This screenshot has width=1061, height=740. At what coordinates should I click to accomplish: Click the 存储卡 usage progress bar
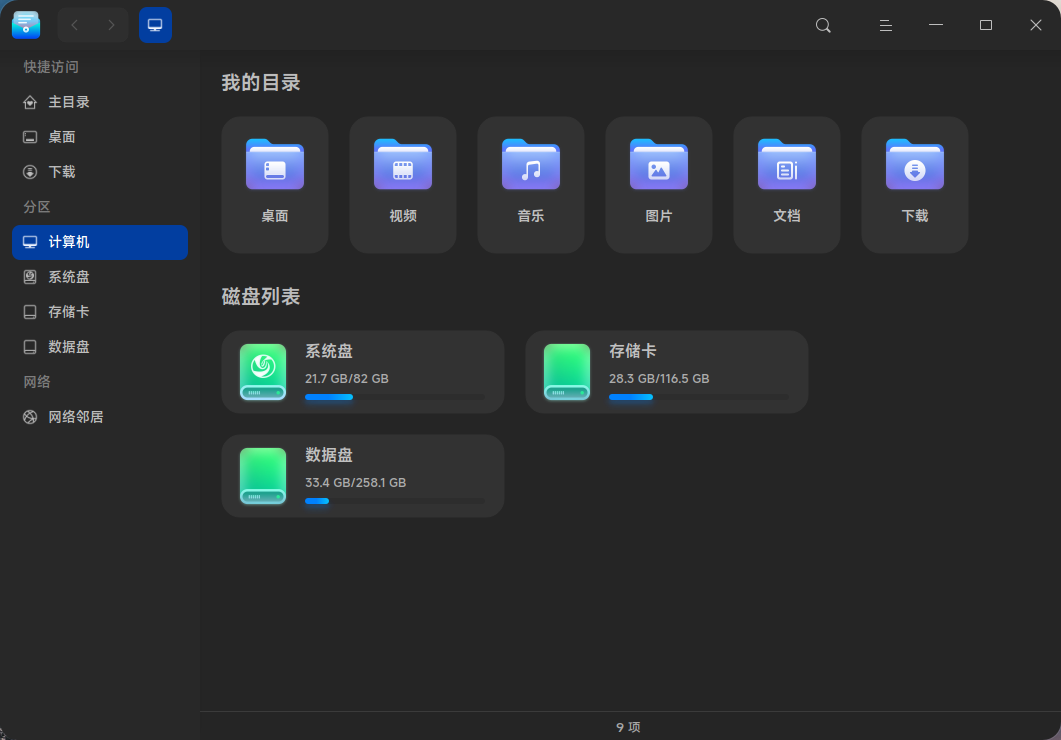(699, 397)
